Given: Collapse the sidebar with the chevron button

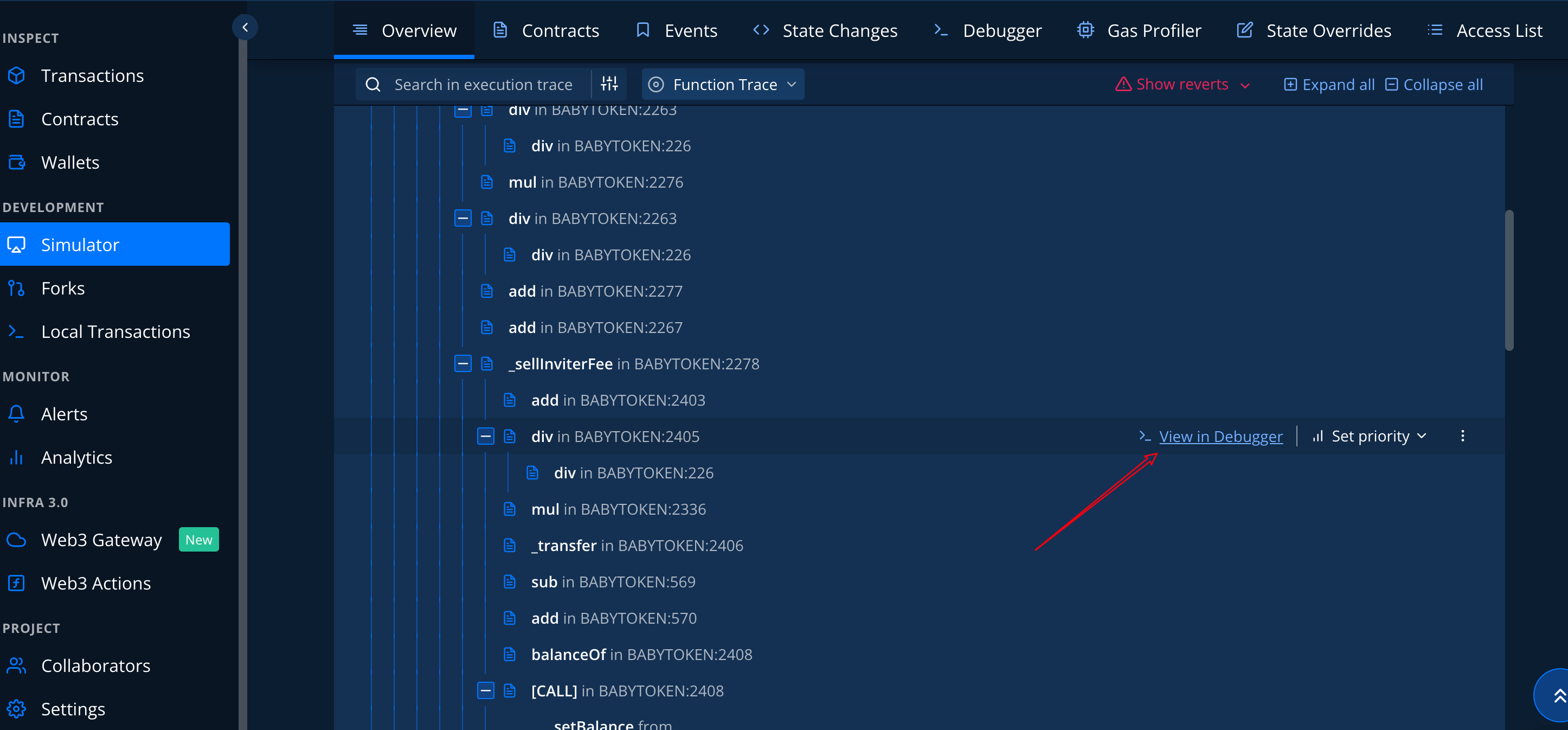Looking at the screenshot, I should [245, 28].
